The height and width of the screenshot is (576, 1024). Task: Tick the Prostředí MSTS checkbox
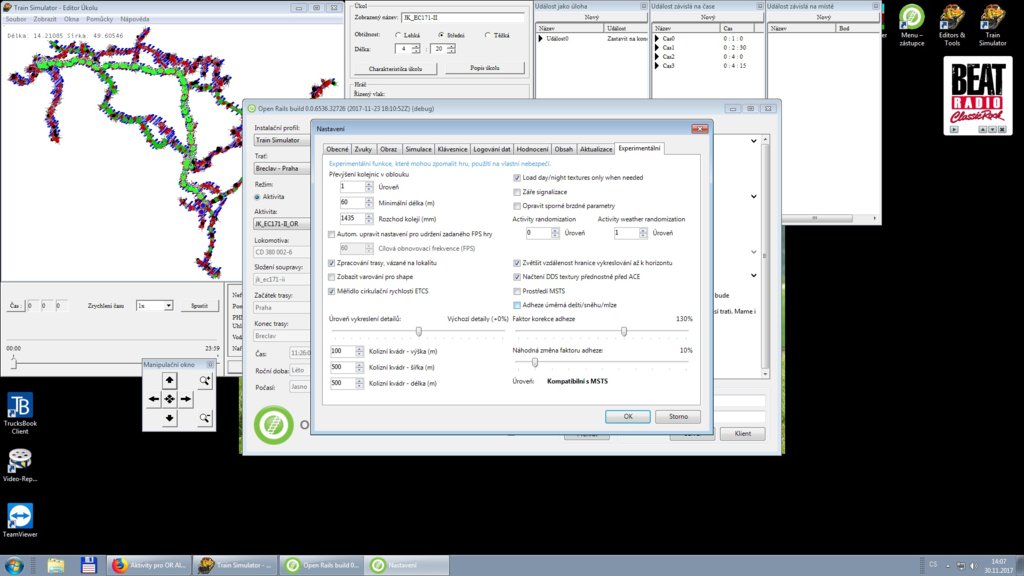(517, 291)
